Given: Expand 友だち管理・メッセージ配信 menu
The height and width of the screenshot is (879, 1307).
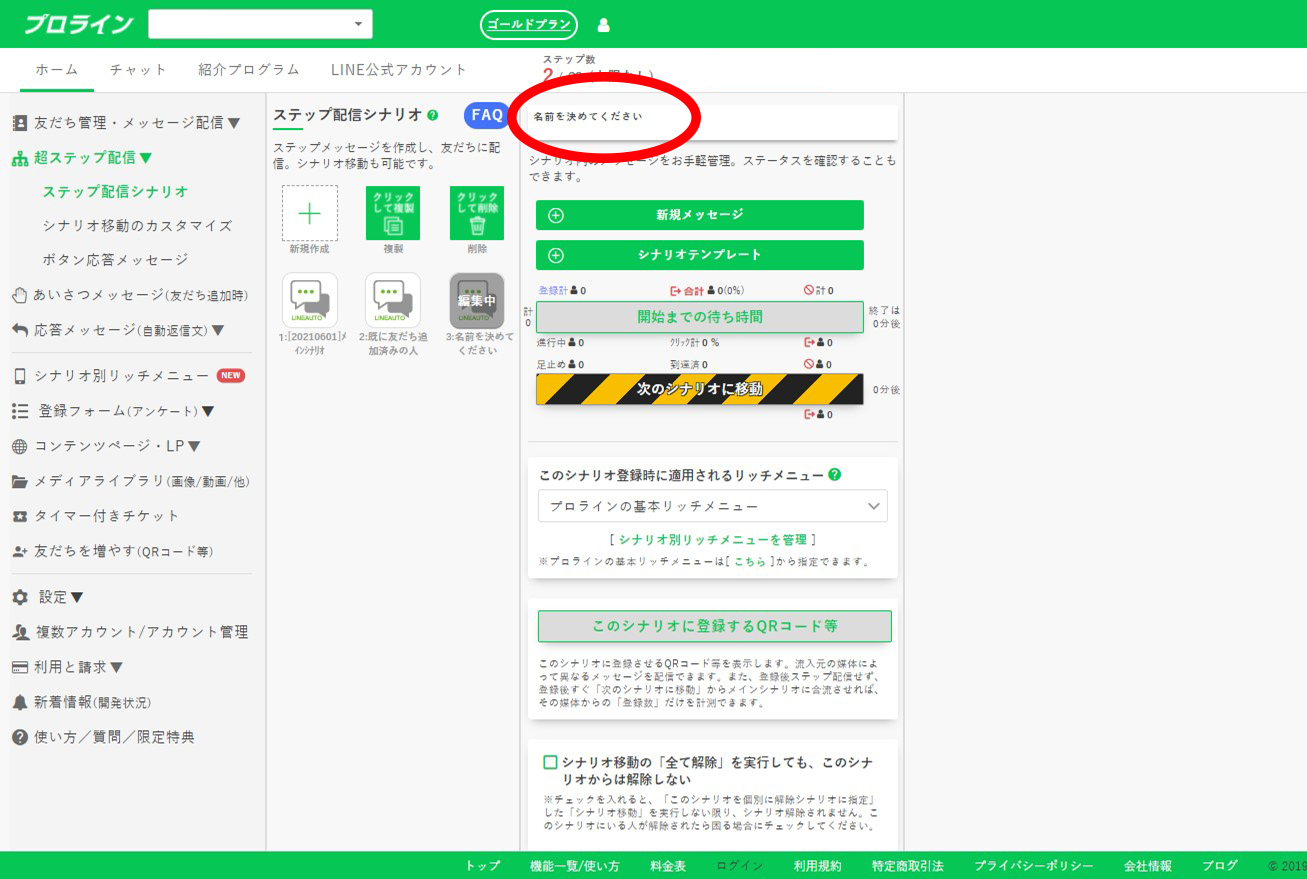Looking at the screenshot, I should [x=126, y=123].
